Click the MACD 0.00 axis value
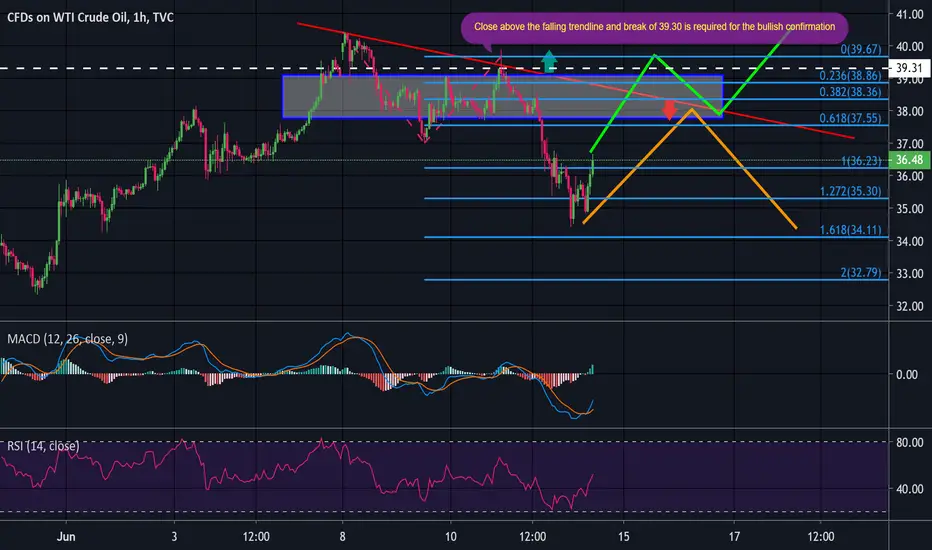Viewport: 932px width, 550px height. [907, 375]
